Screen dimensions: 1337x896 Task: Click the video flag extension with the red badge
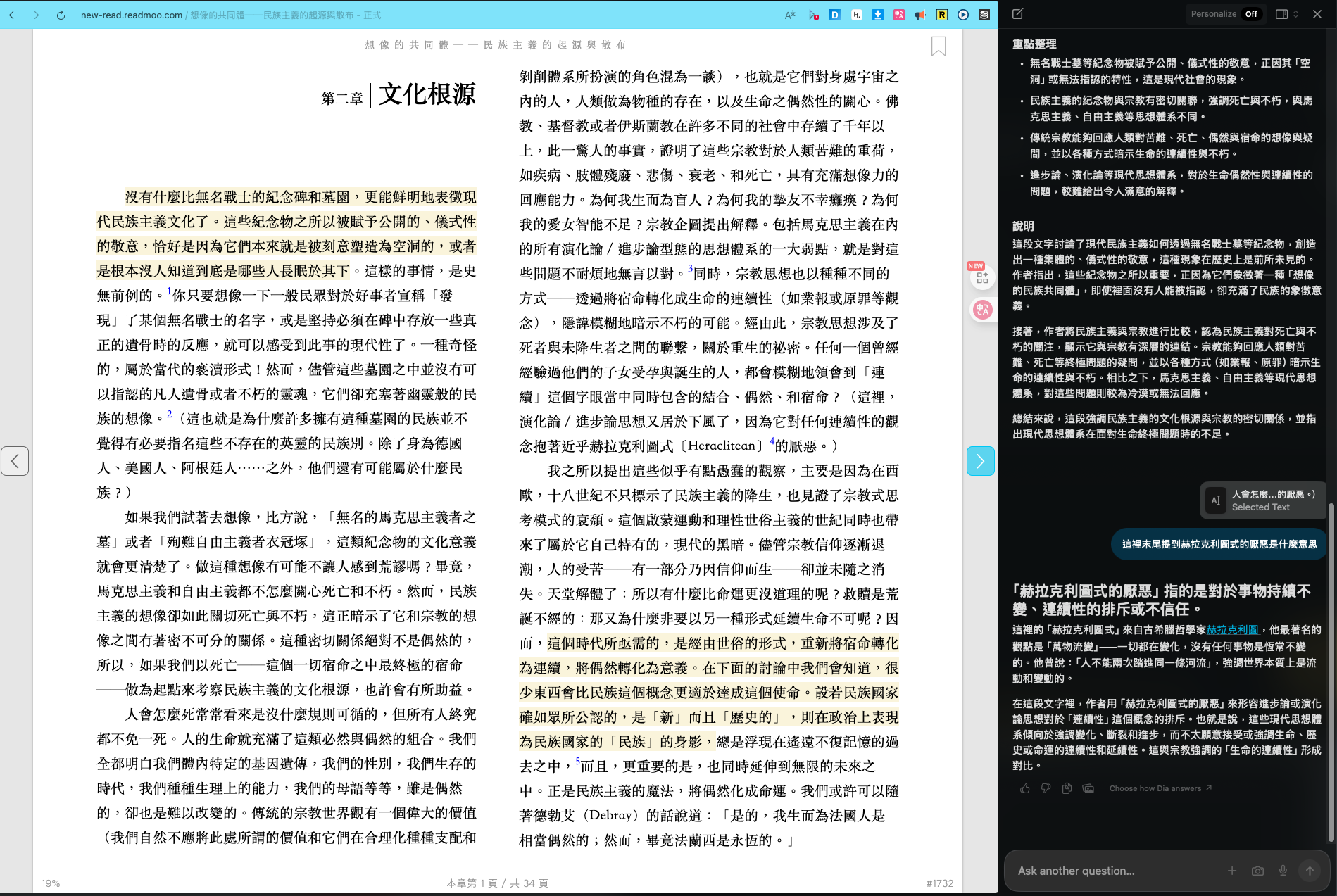pyautogui.click(x=814, y=15)
